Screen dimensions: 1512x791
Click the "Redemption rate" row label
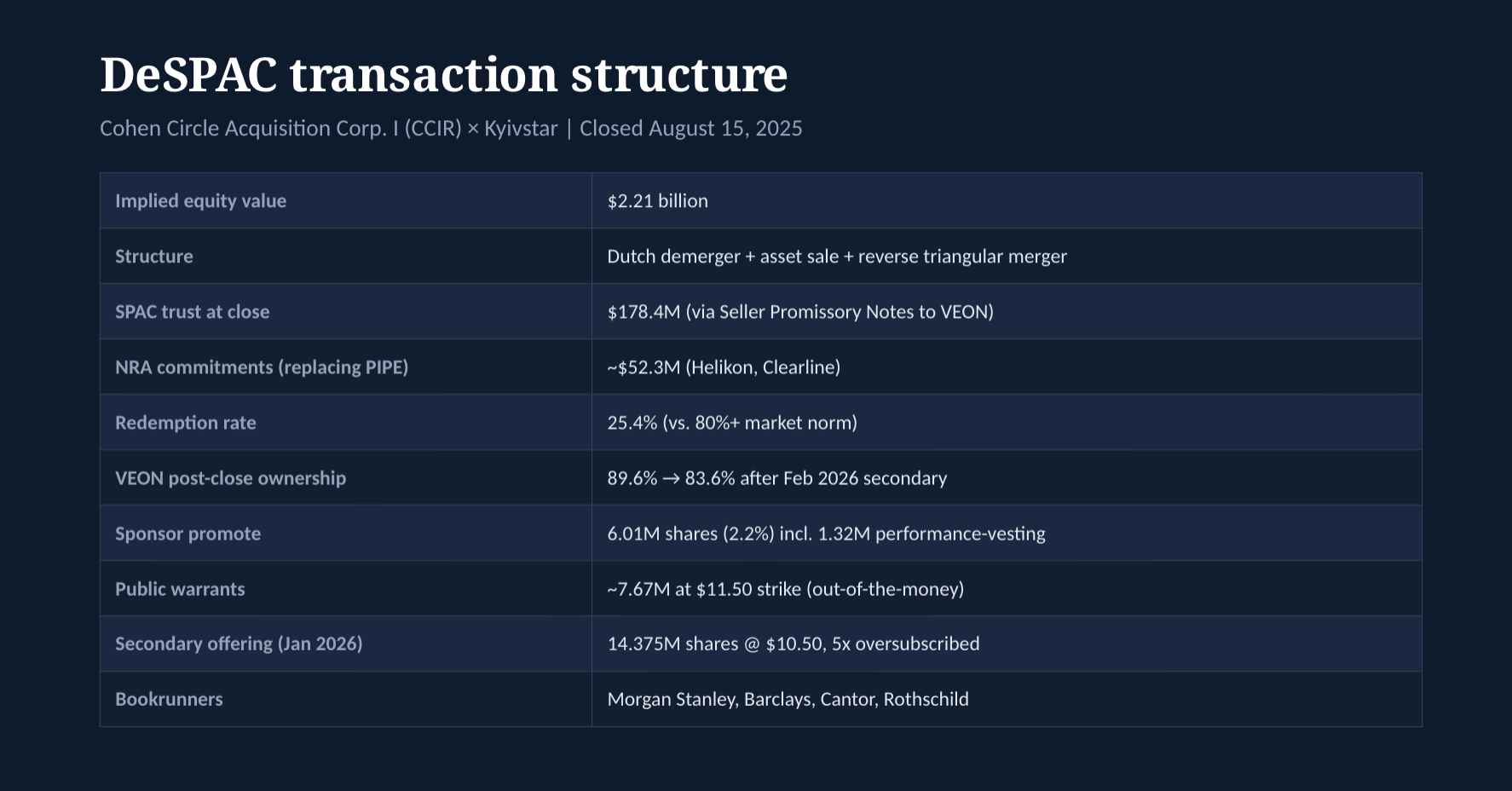click(185, 423)
